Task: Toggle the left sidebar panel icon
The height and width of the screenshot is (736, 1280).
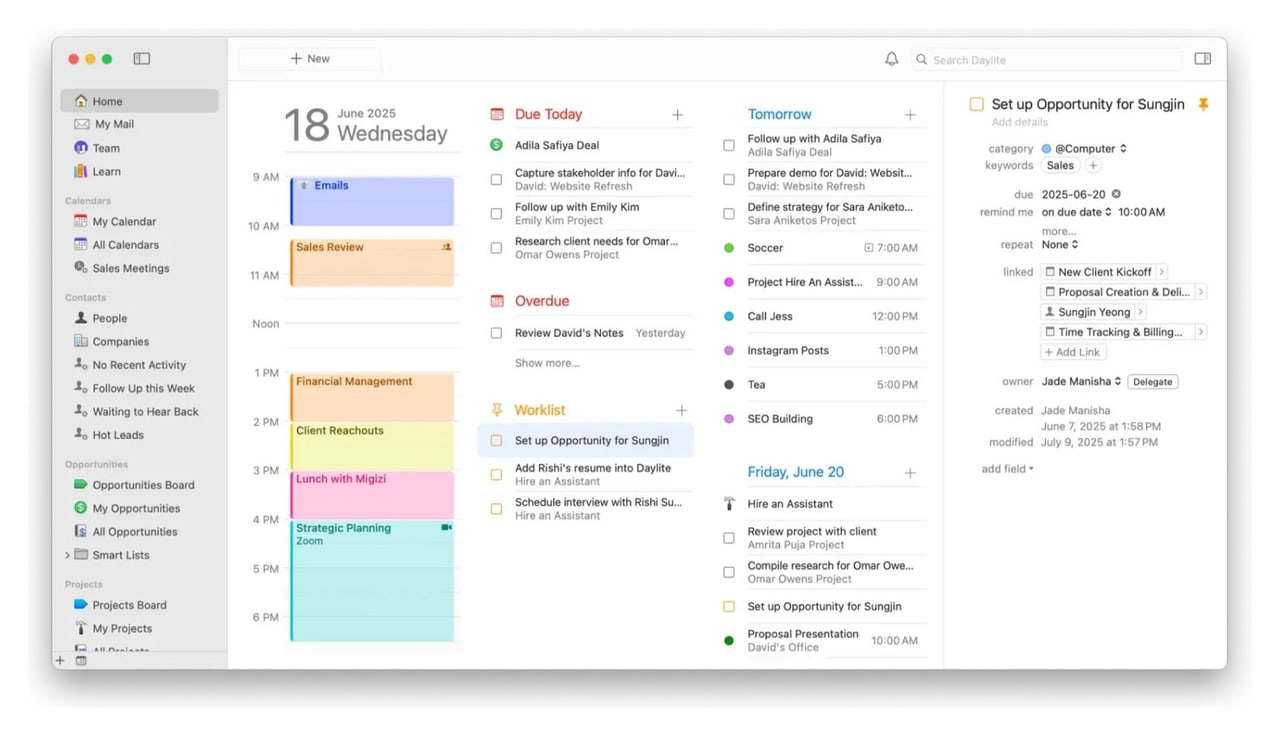Action: pos(142,59)
